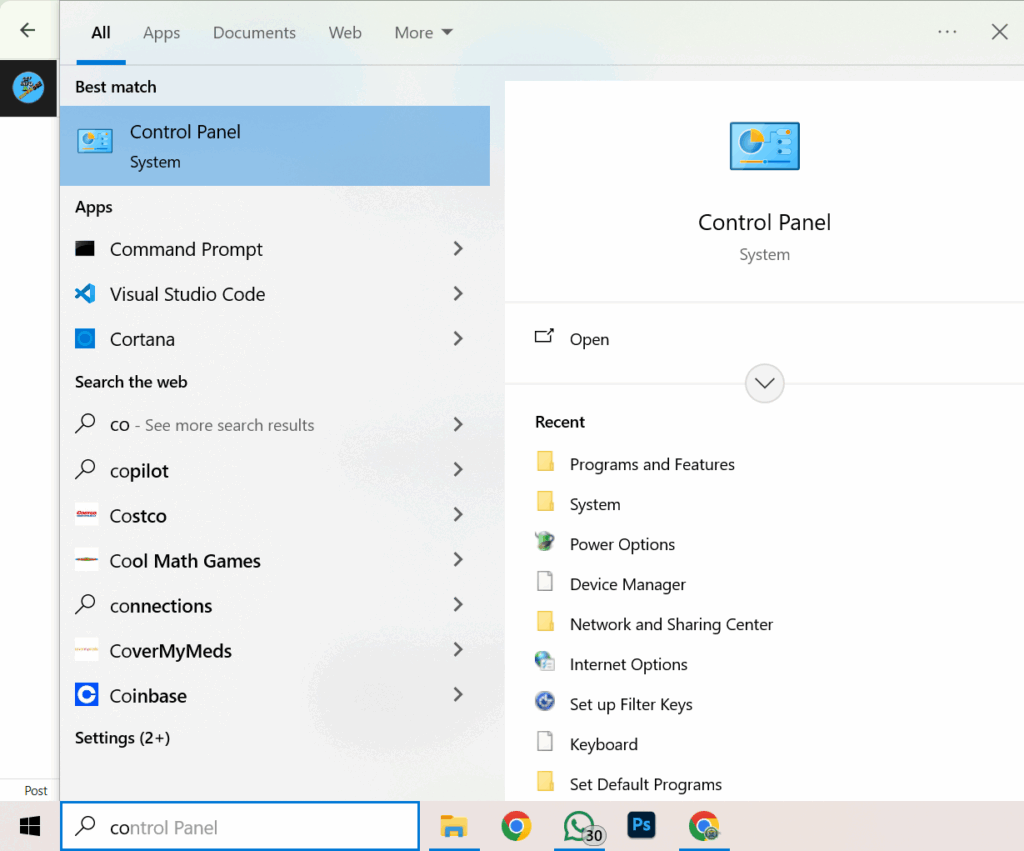Viewport: 1024px width, 851px height.
Task: Click the Costco logo icon
Action: [x=86, y=515]
